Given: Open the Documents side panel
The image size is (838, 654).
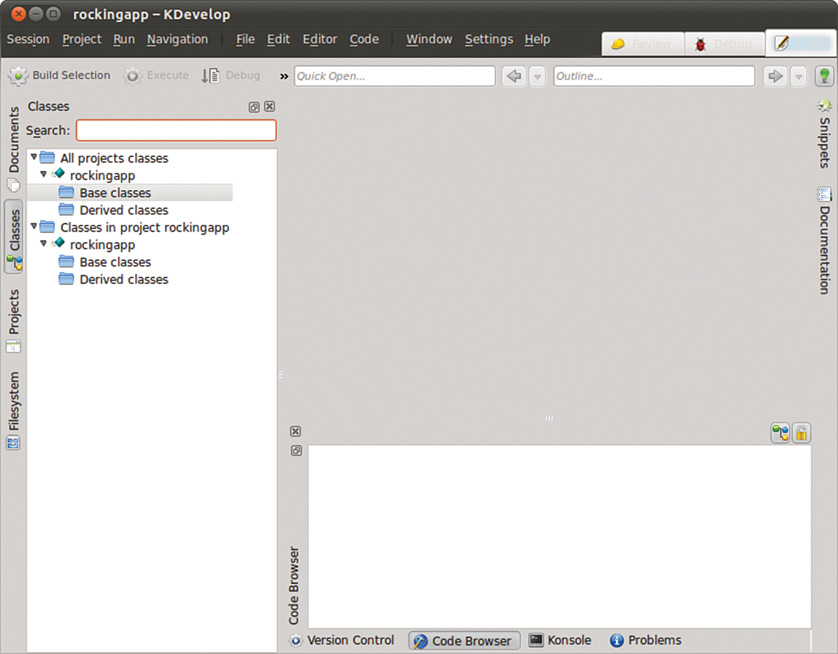Looking at the screenshot, I should (14, 149).
